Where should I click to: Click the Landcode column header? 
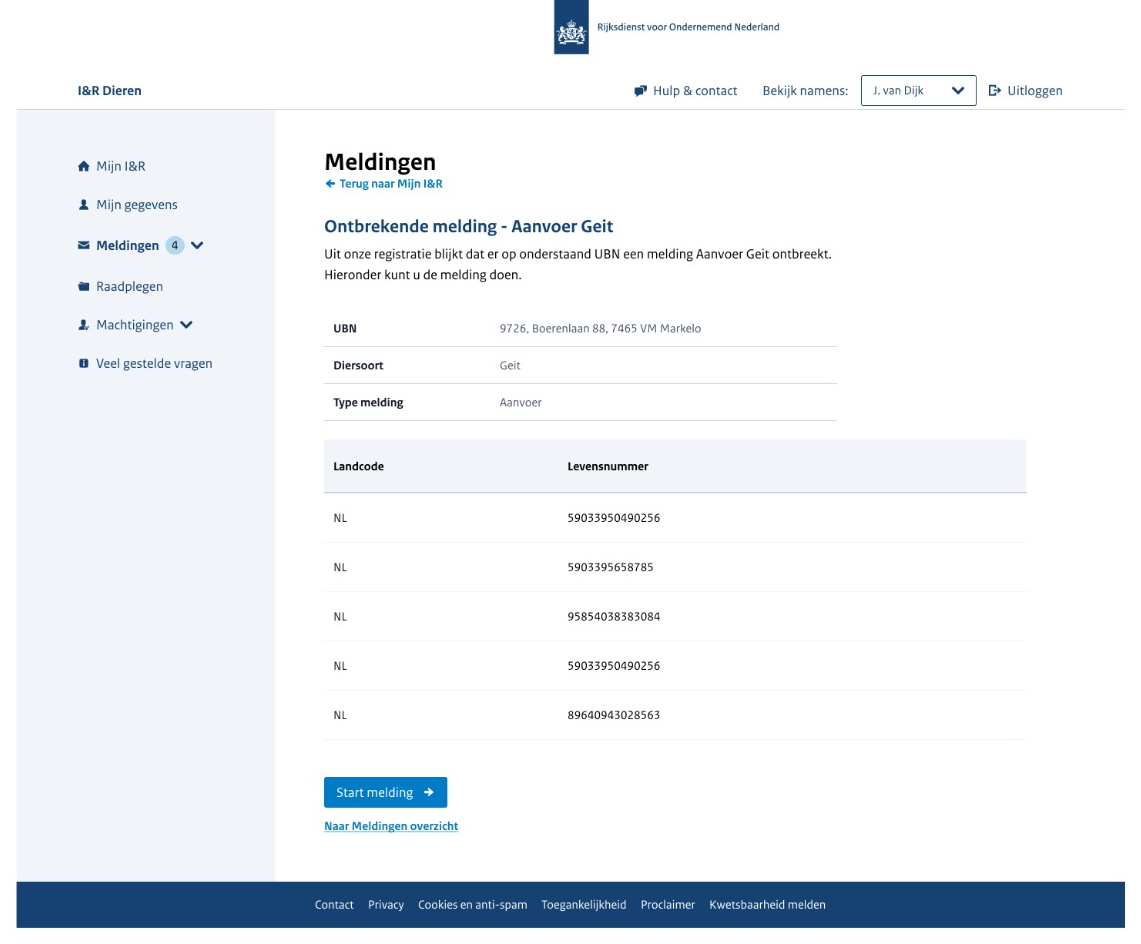coord(359,466)
